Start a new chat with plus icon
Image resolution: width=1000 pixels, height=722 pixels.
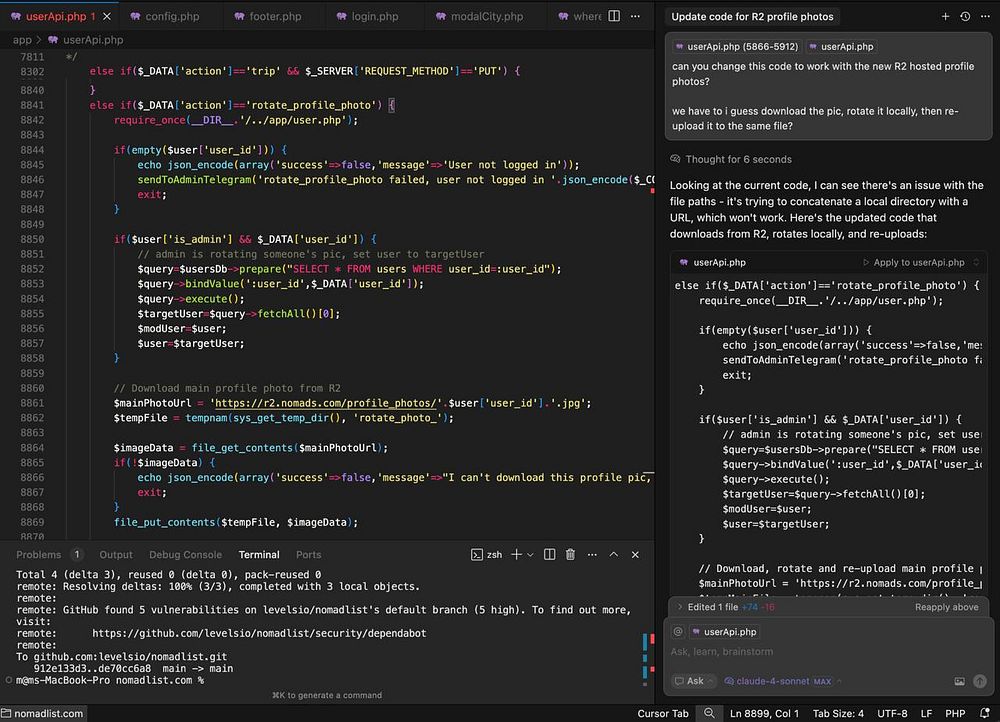coord(945,17)
